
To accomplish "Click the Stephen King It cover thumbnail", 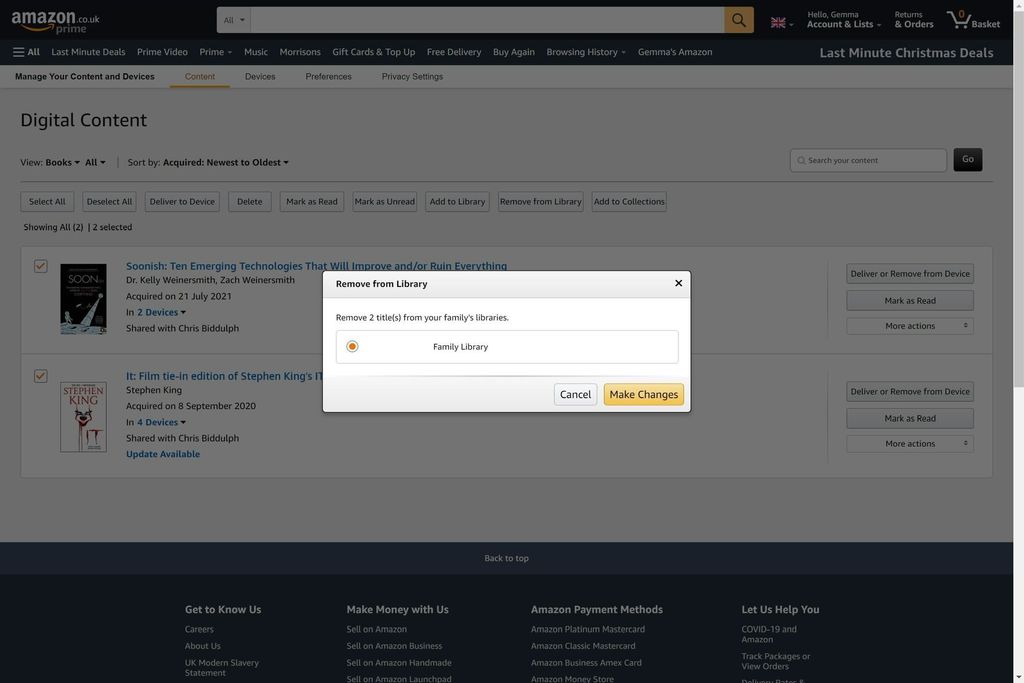I will click(84, 417).
